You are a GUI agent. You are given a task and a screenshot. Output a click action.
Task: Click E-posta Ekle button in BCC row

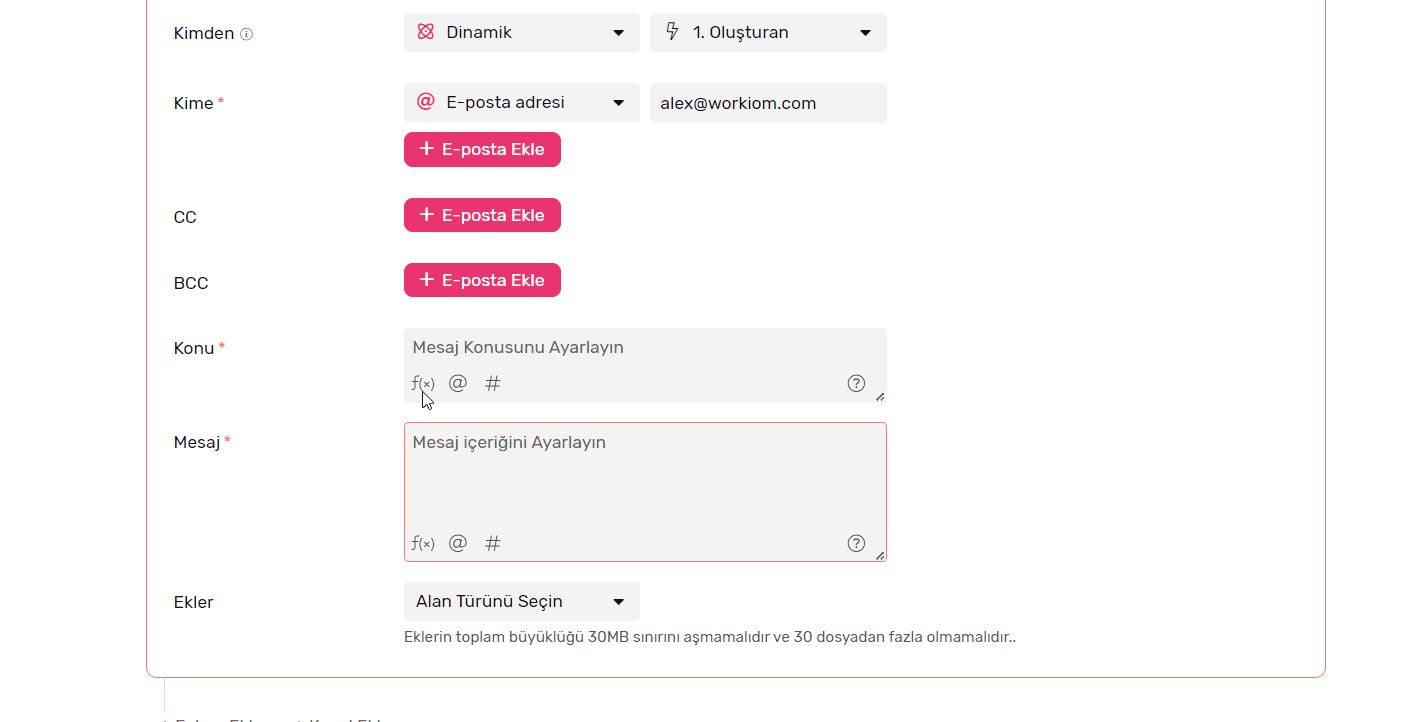coord(482,280)
